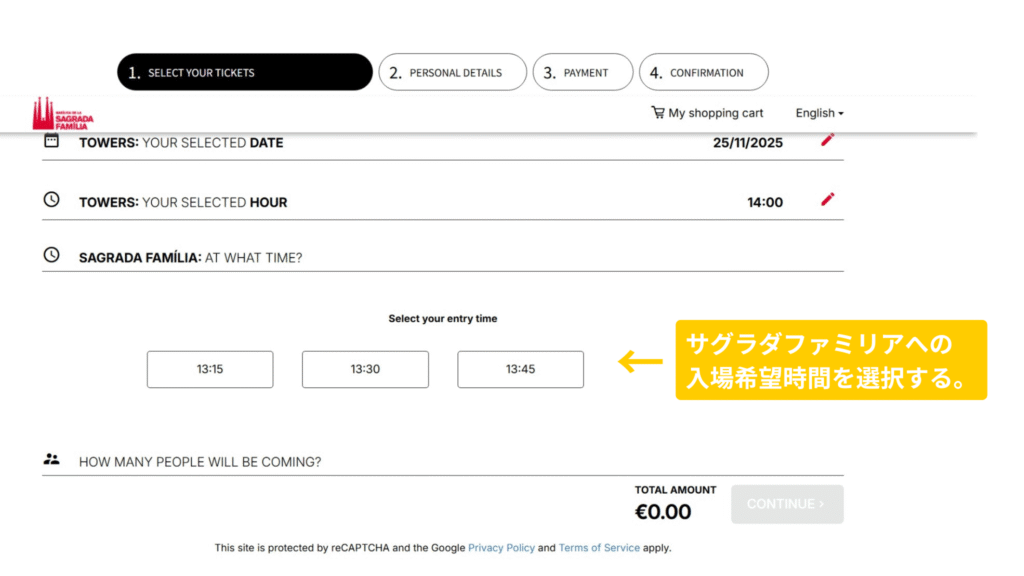The image size is (1024, 576).
Task: Edit selected towers hour pencil icon
Action: point(827,200)
